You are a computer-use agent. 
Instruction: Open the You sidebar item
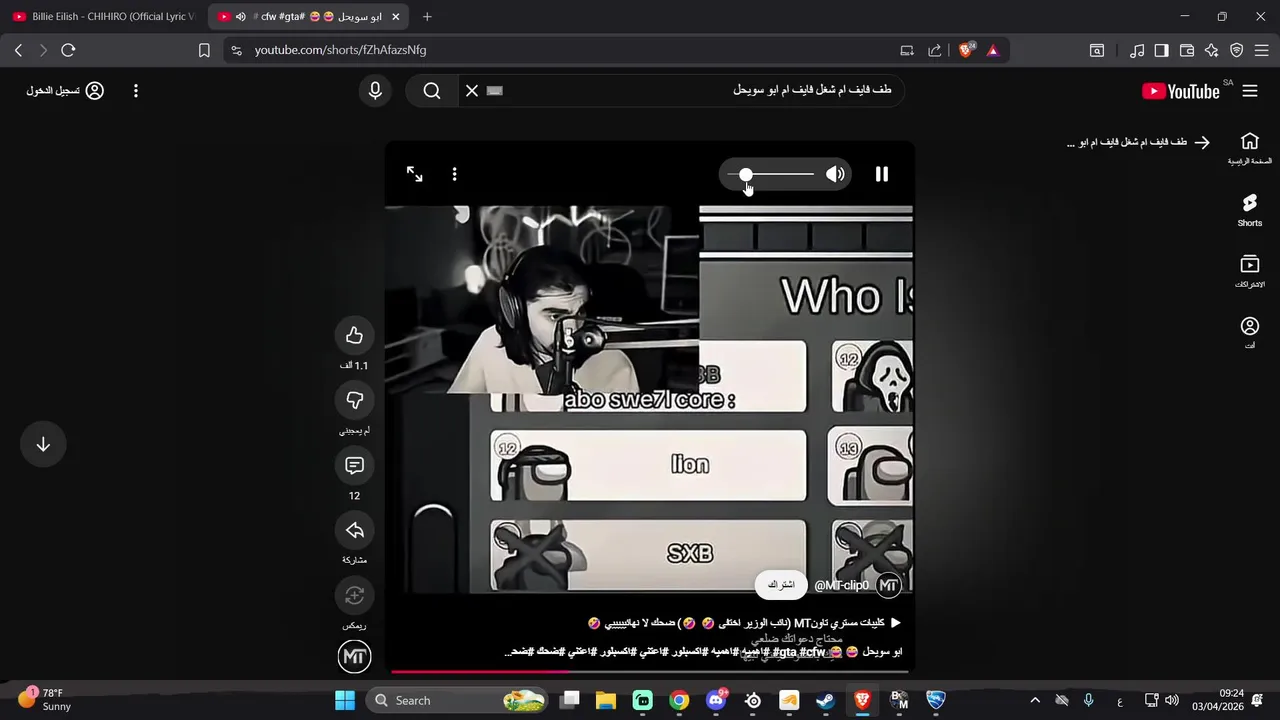1250,333
